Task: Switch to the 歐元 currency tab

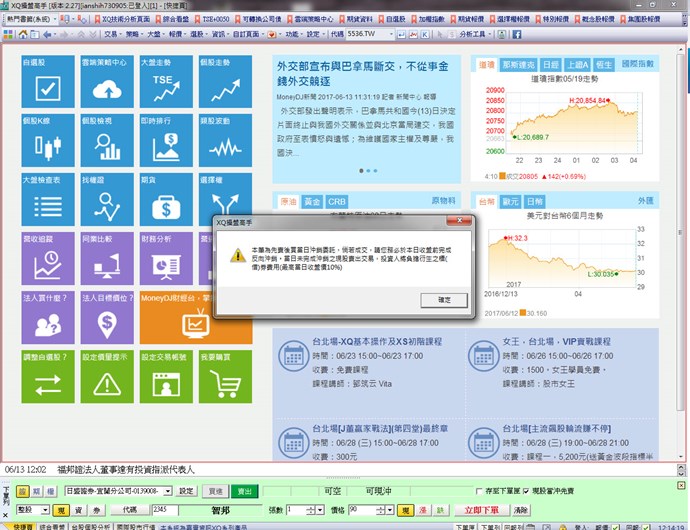Action: point(510,202)
